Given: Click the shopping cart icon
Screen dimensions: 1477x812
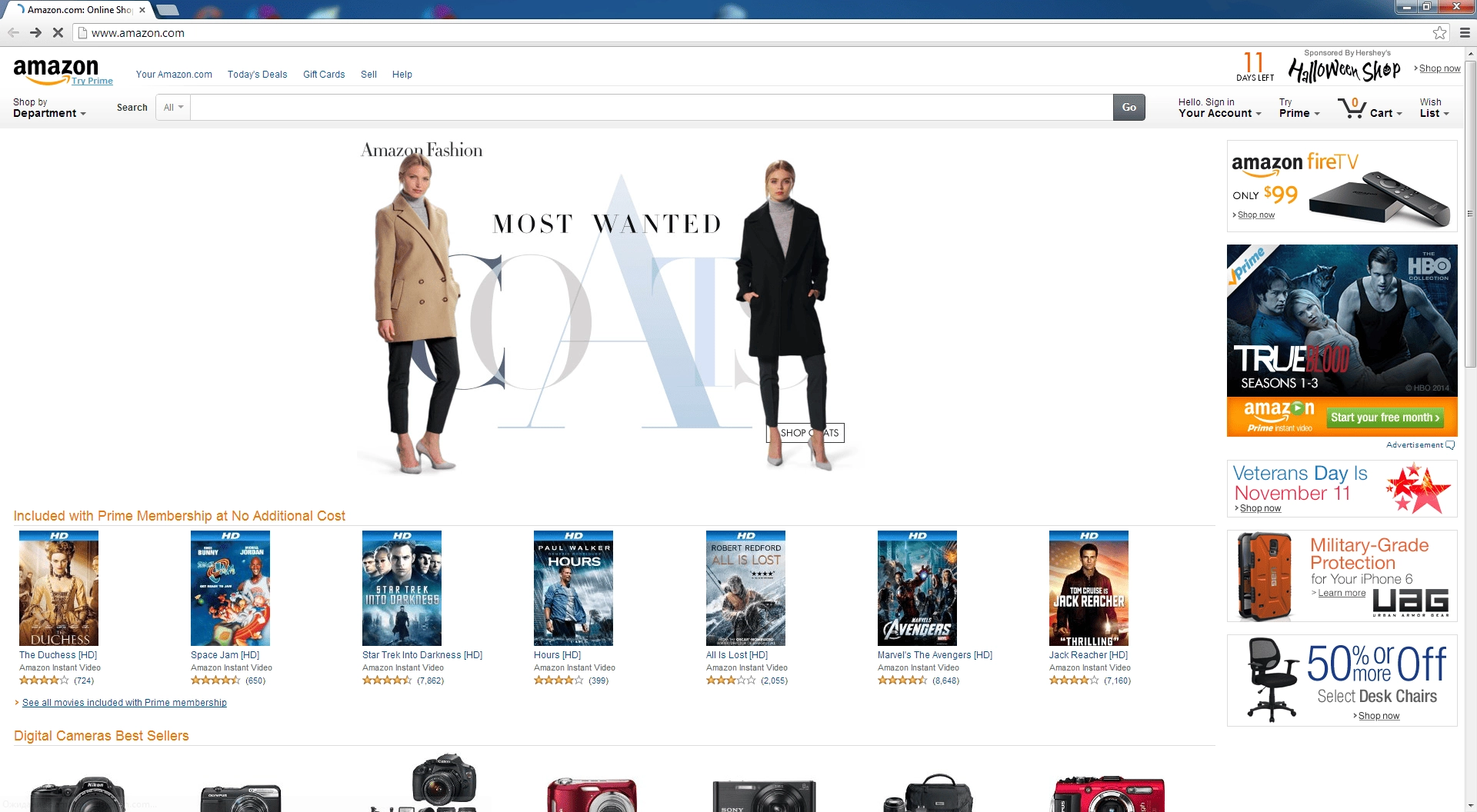Looking at the screenshot, I should (x=1352, y=107).
